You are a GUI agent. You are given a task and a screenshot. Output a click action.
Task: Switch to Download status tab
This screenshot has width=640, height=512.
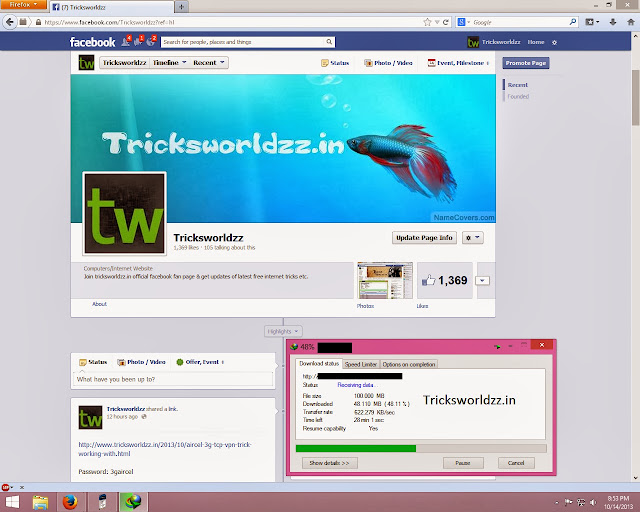tap(319, 363)
